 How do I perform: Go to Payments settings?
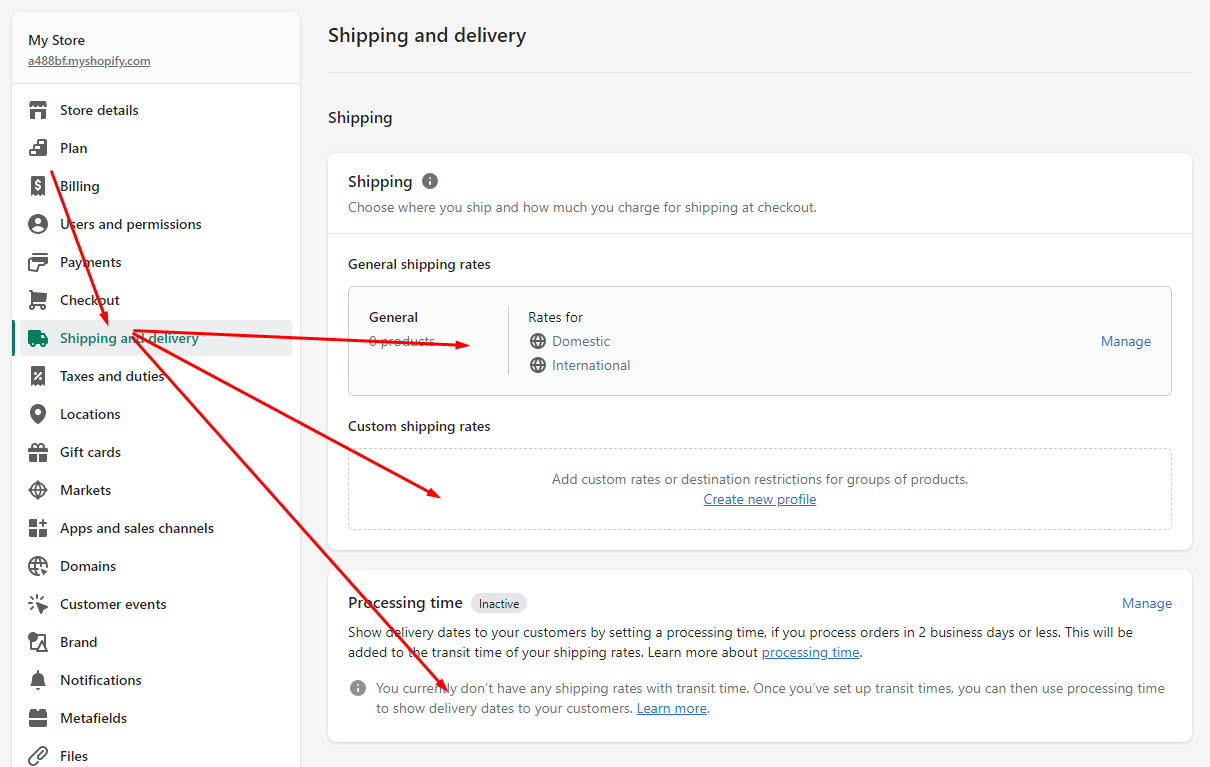(x=91, y=262)
